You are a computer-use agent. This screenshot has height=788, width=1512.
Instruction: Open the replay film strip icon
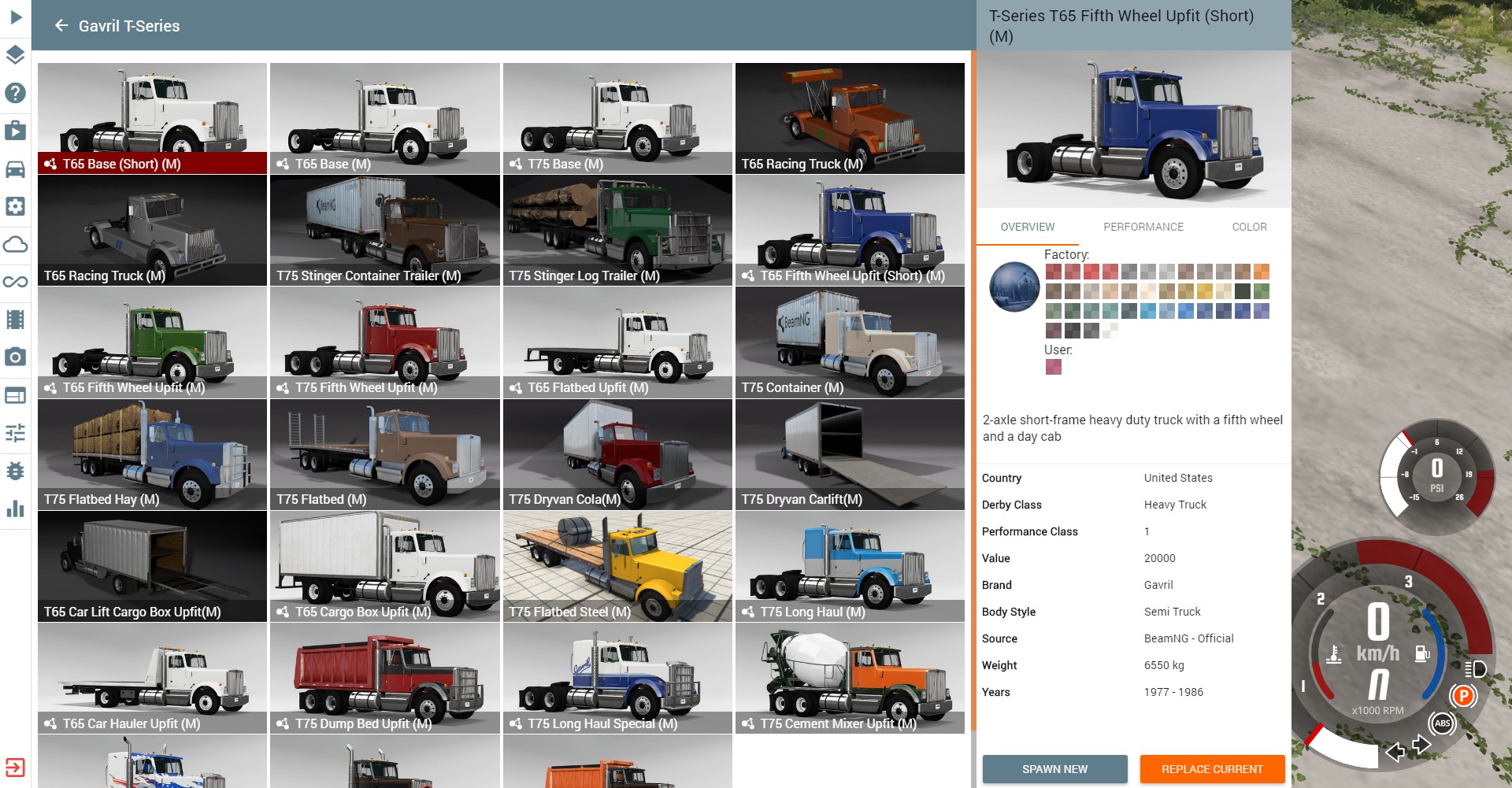click(15, 320)
